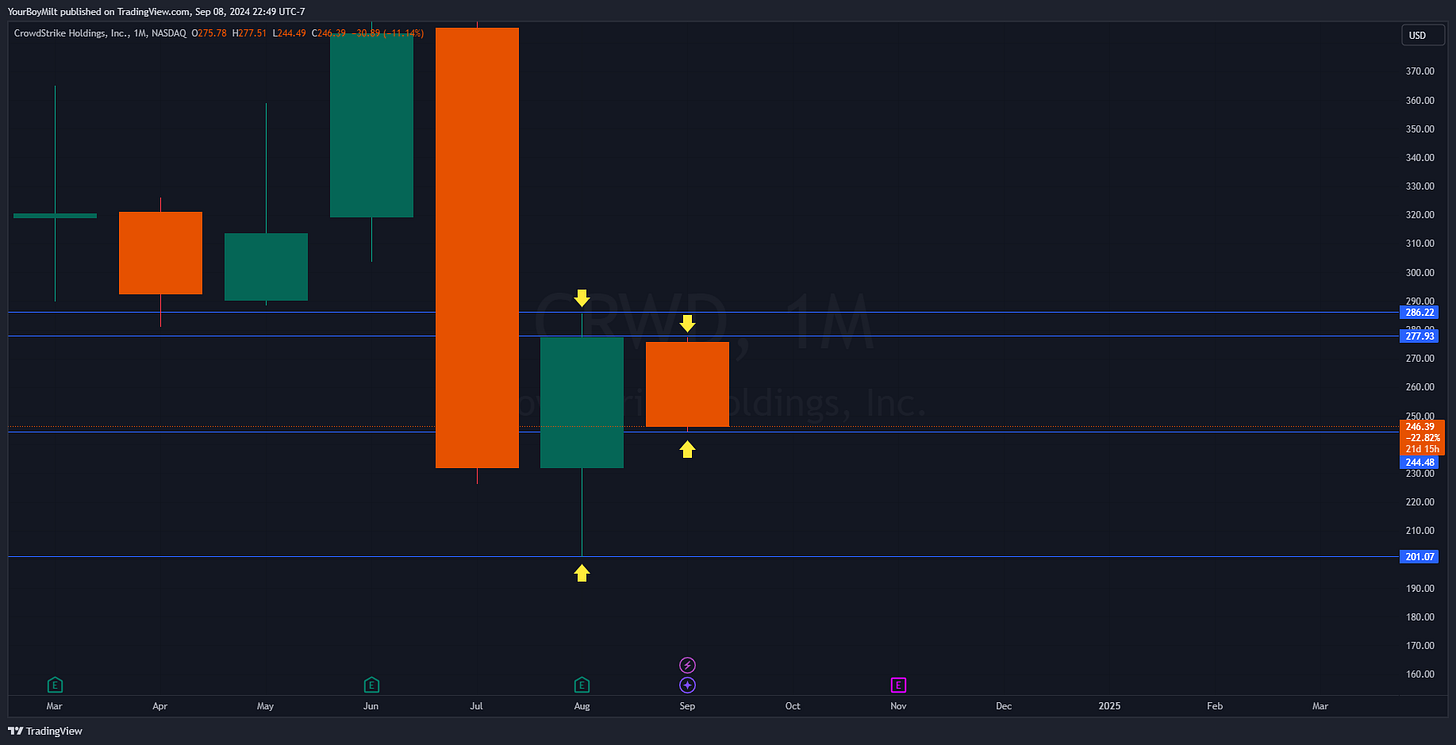The width and height of the screenshot is (1456, 745).
Task: Select the large orange July candle
Action: [477, 248]
